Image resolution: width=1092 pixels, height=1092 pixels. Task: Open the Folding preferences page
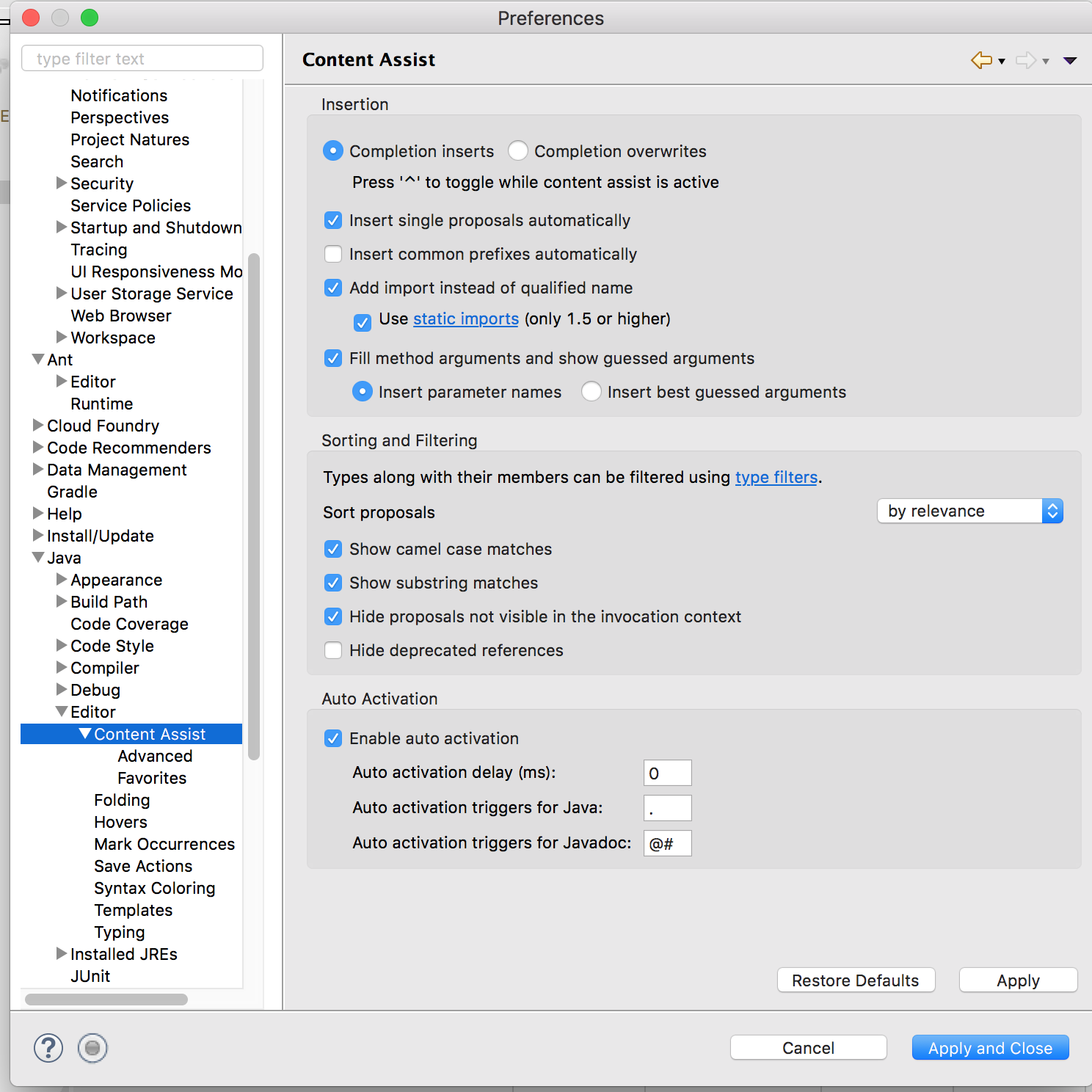[x=122, y=800]
